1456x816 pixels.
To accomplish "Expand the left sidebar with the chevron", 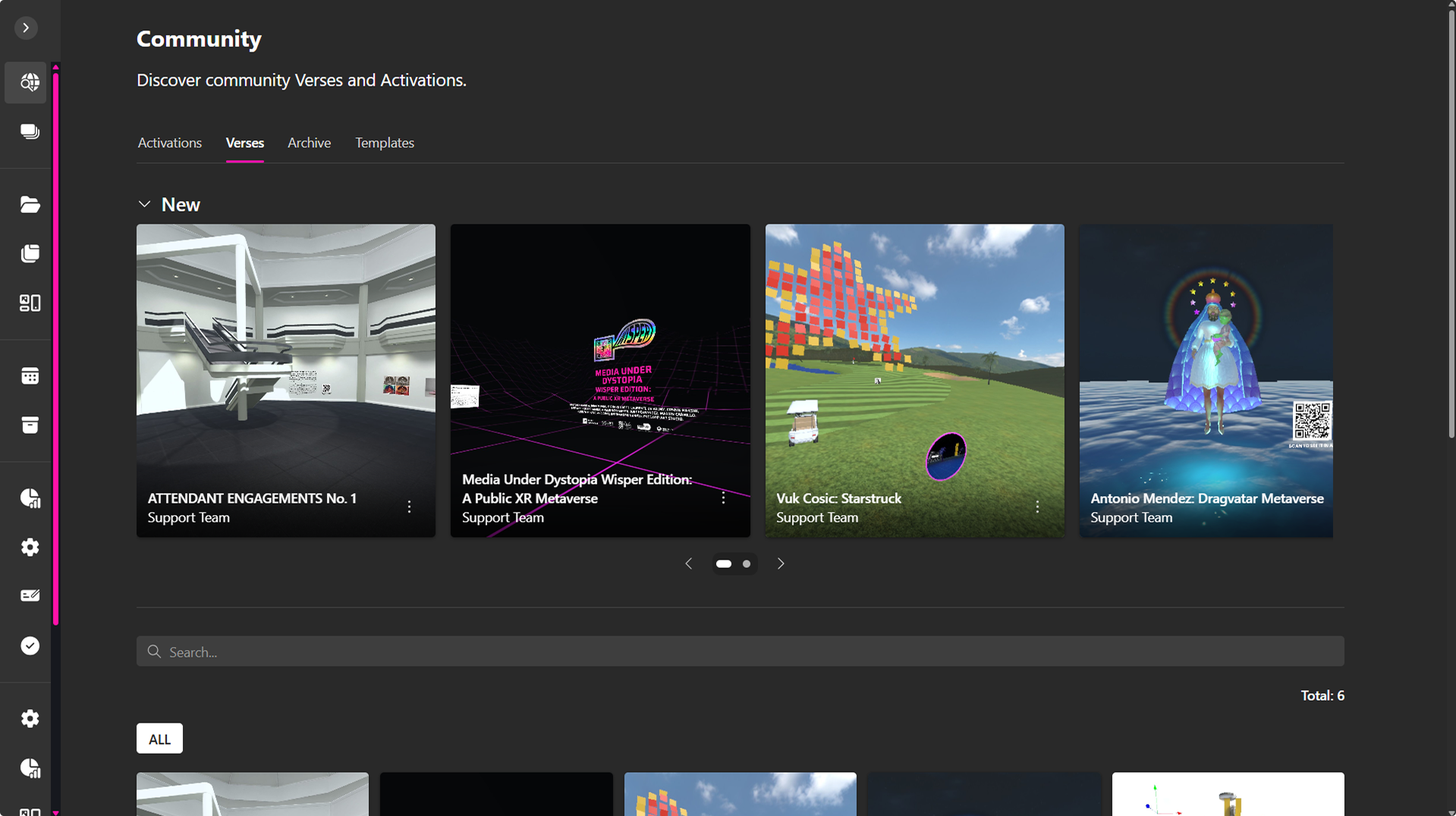I will (x=26, y=28).
